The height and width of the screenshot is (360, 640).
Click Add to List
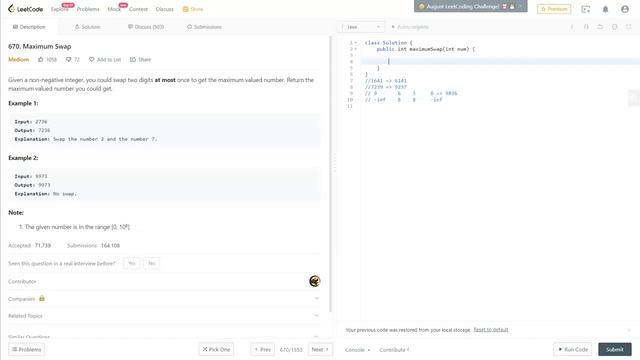(x=105, y=60)
